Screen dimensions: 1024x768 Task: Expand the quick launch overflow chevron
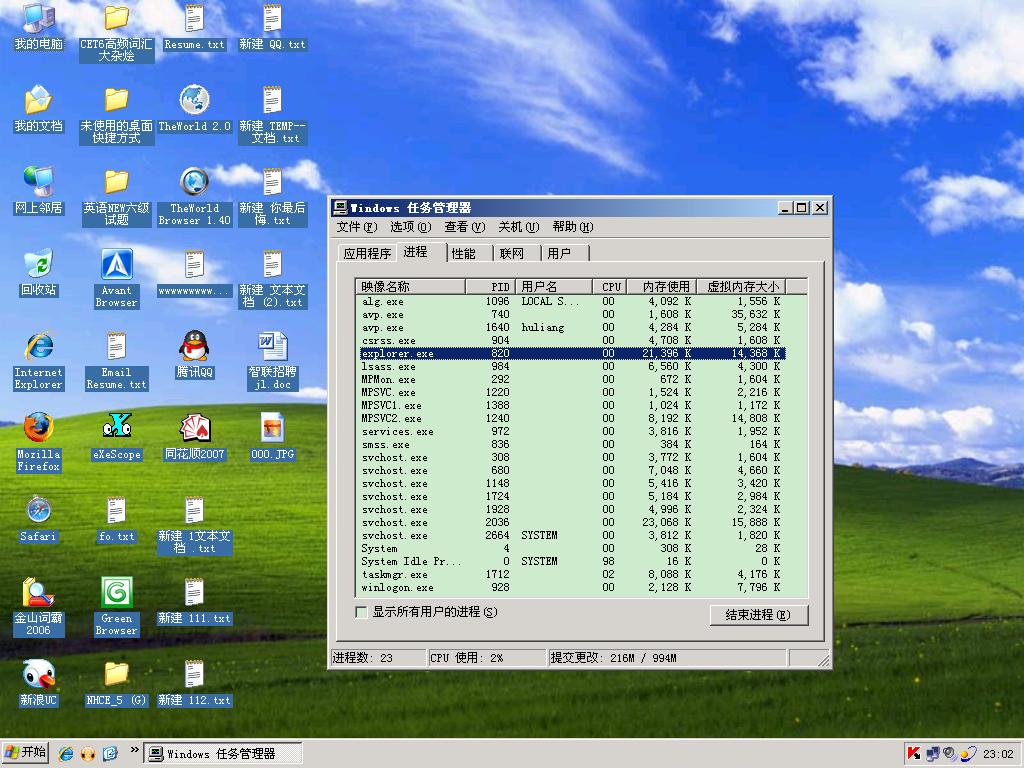pyautogui.click(x=135, y=750)
